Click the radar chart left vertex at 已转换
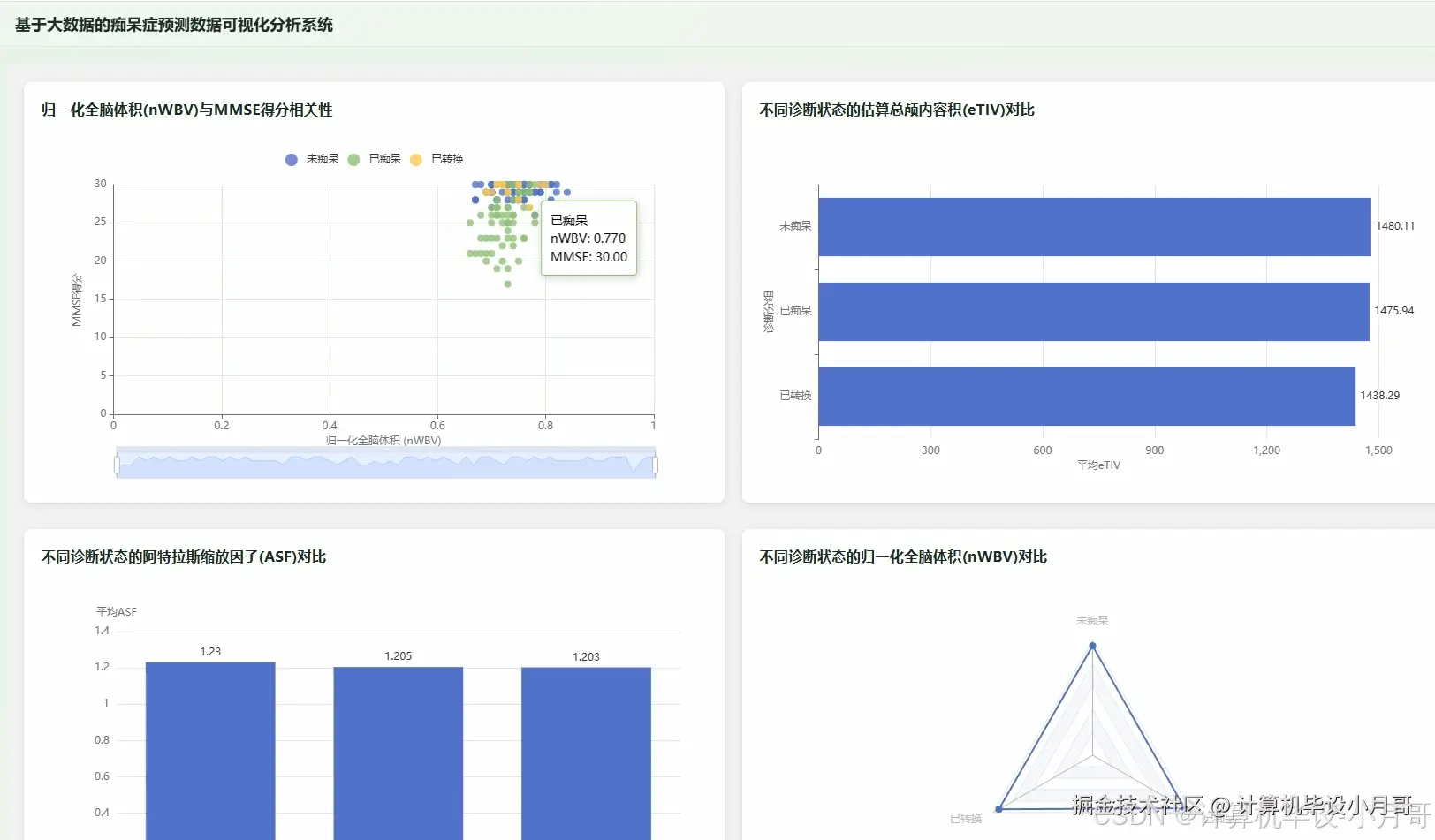 pyautogui.click(x=999, y=808)
